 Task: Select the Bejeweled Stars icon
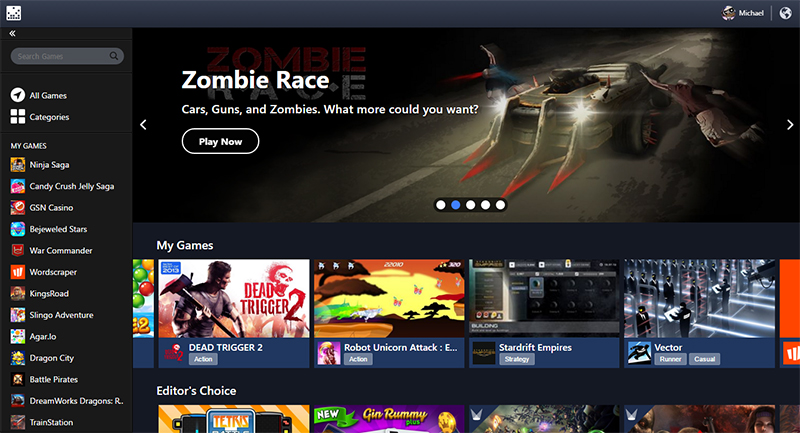(18, 229)
